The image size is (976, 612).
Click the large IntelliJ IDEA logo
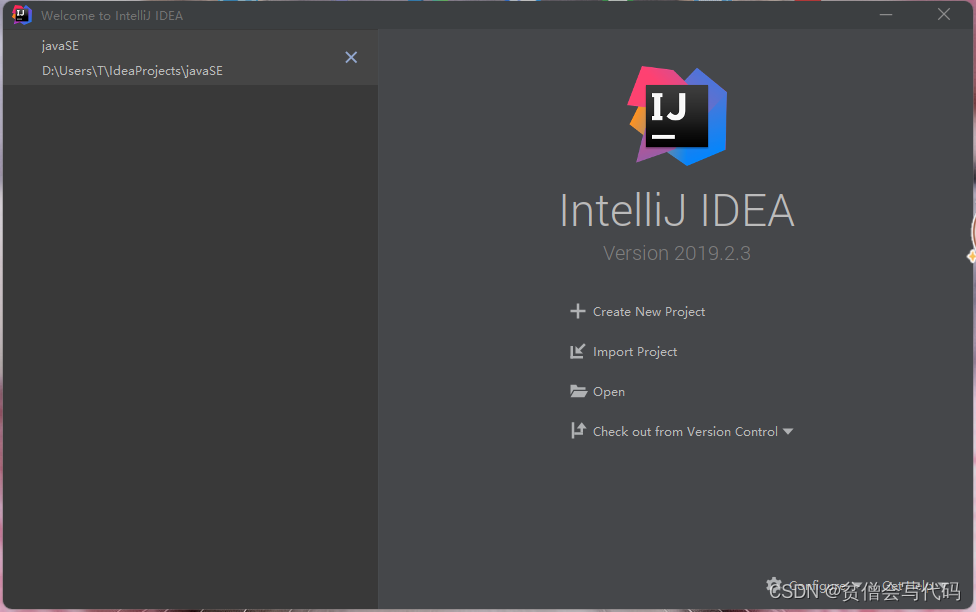tap(677, 116)
